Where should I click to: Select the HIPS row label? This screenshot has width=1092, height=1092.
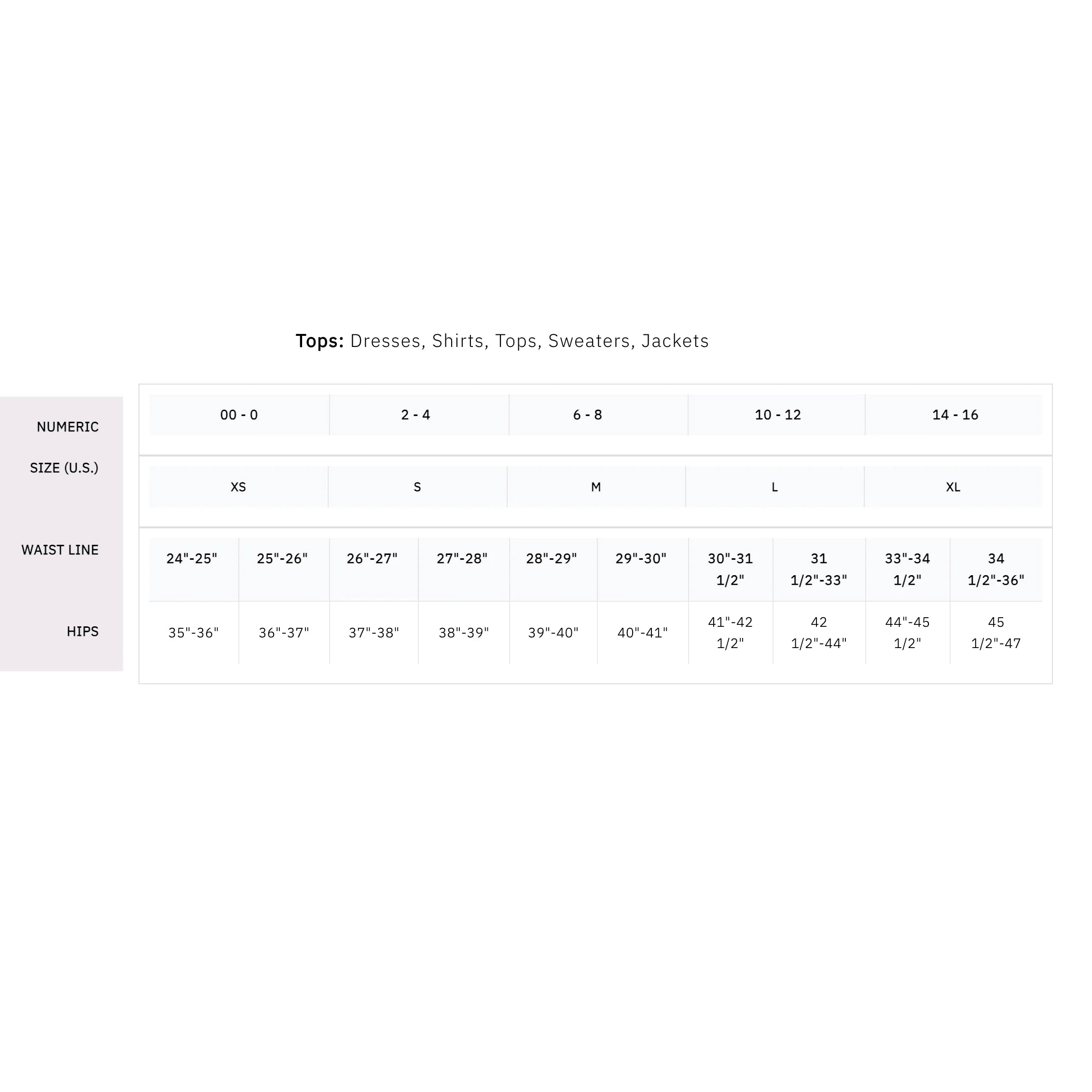83,631
